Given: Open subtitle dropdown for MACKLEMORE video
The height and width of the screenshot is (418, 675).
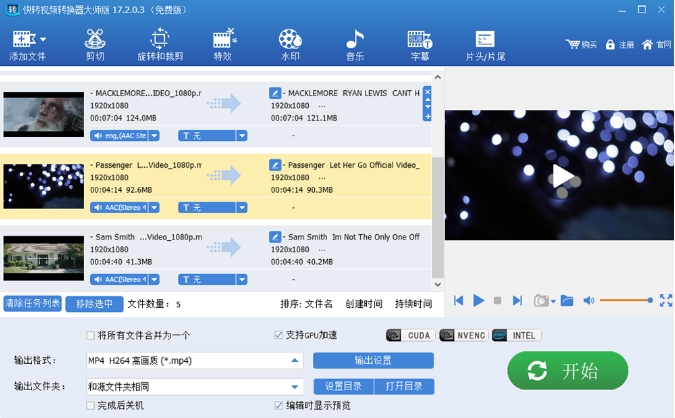Looking at the screenshot, I should [242, 136].
